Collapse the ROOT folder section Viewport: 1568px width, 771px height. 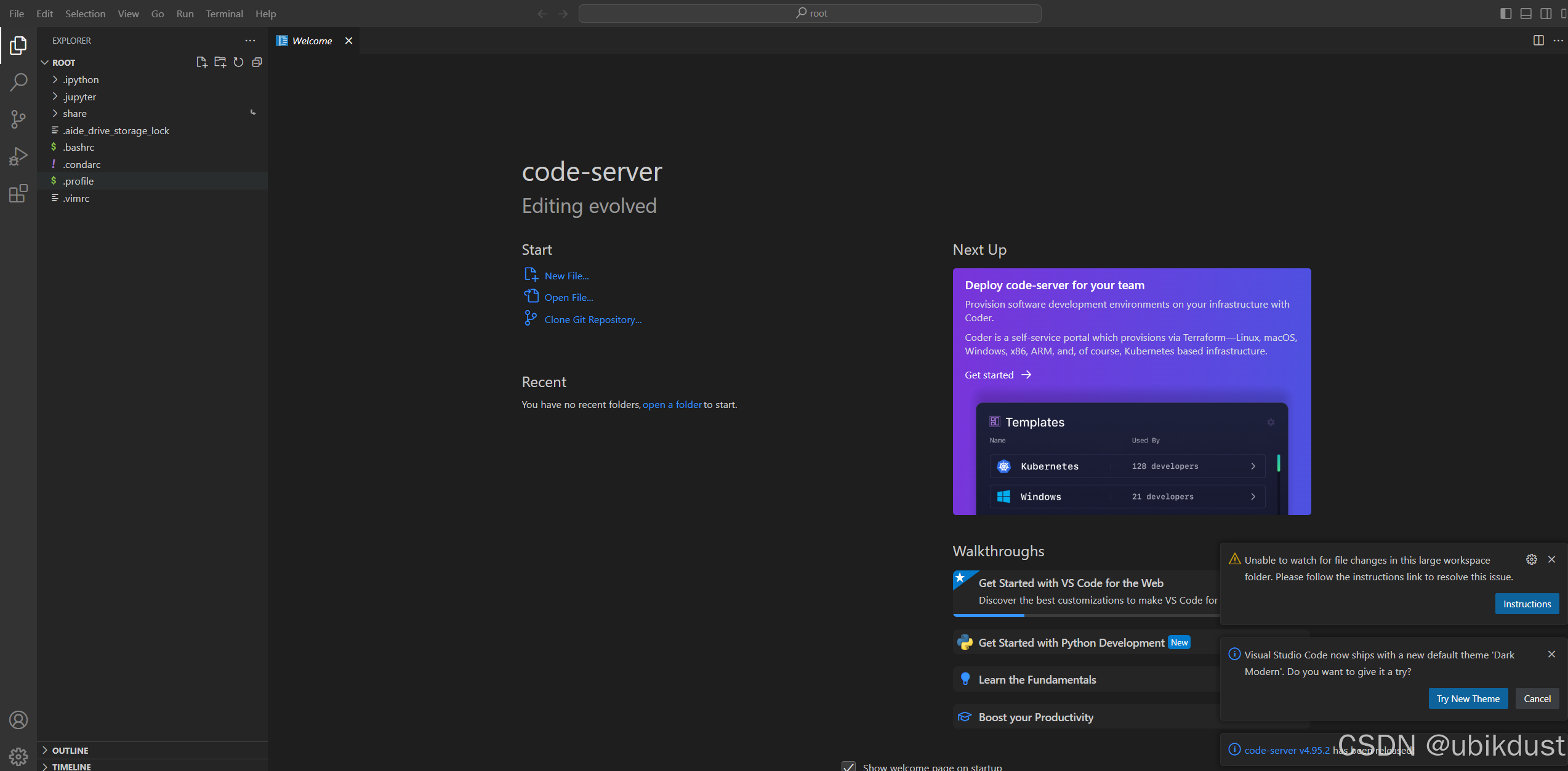coord(63,63)
